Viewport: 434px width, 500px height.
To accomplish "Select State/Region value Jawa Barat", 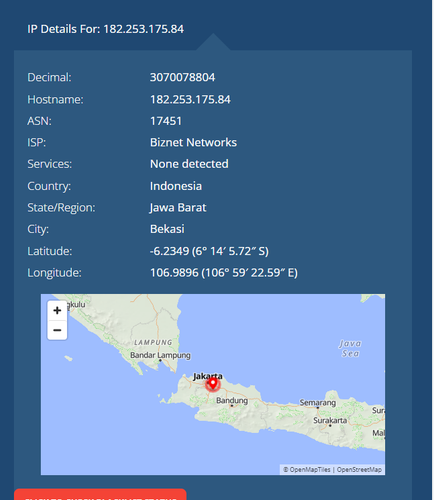I will tap(178, 208).
